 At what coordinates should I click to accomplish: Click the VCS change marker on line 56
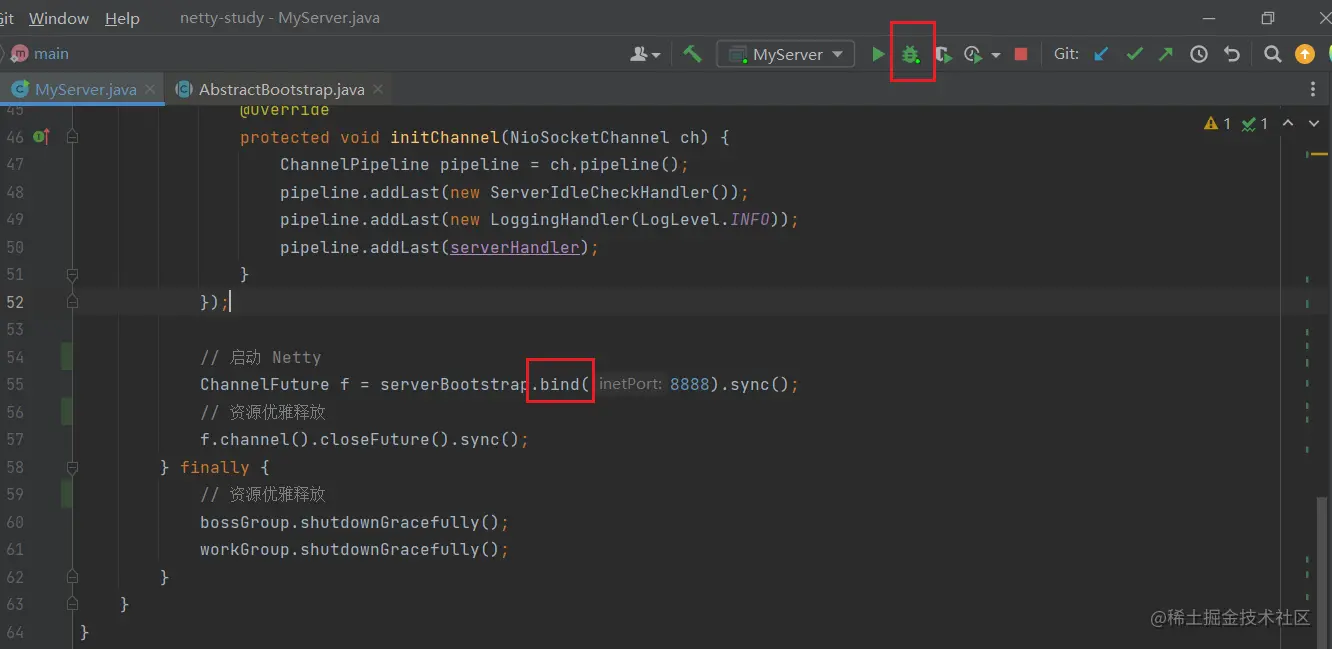point(67,412)
